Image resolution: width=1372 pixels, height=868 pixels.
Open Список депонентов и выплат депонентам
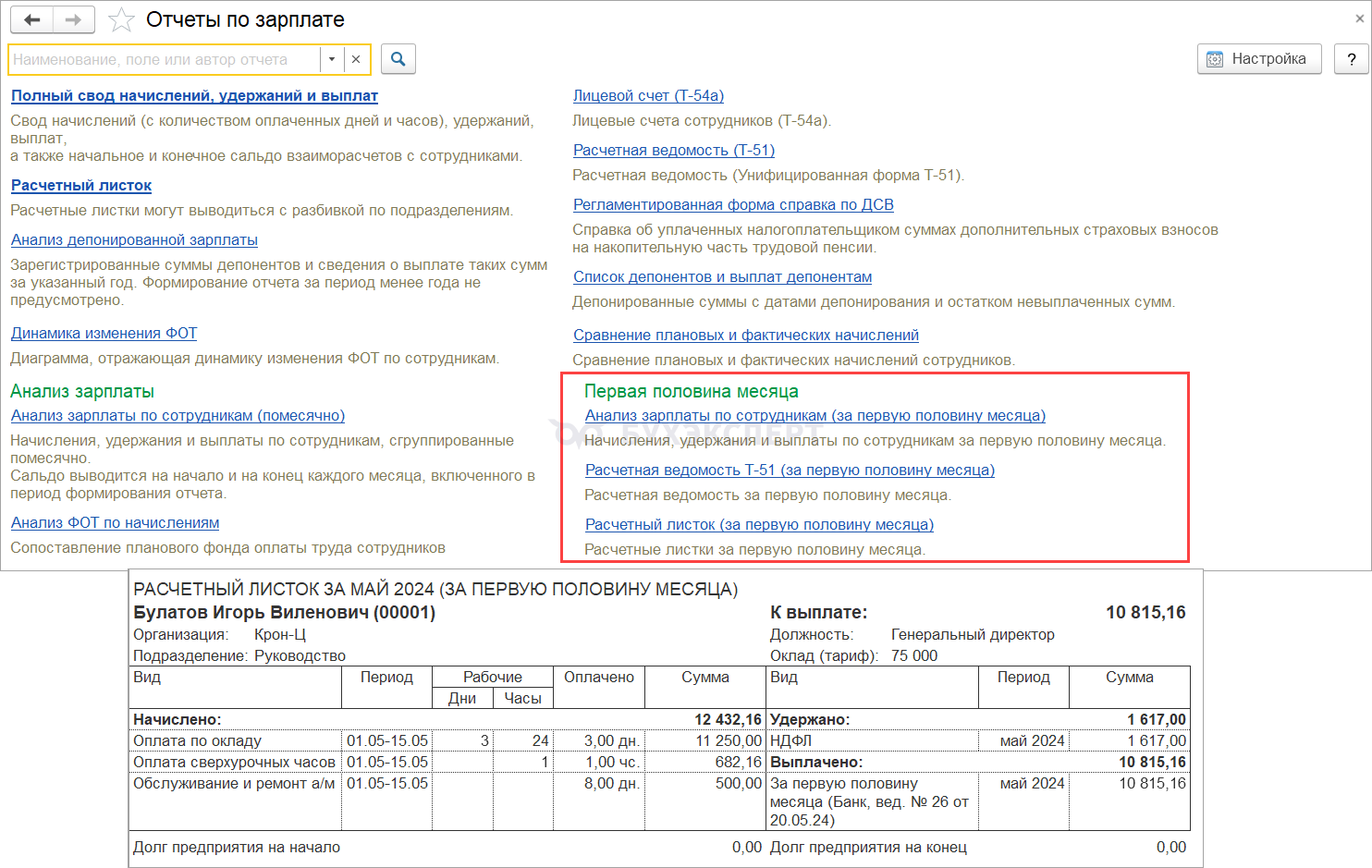(722, 276)
